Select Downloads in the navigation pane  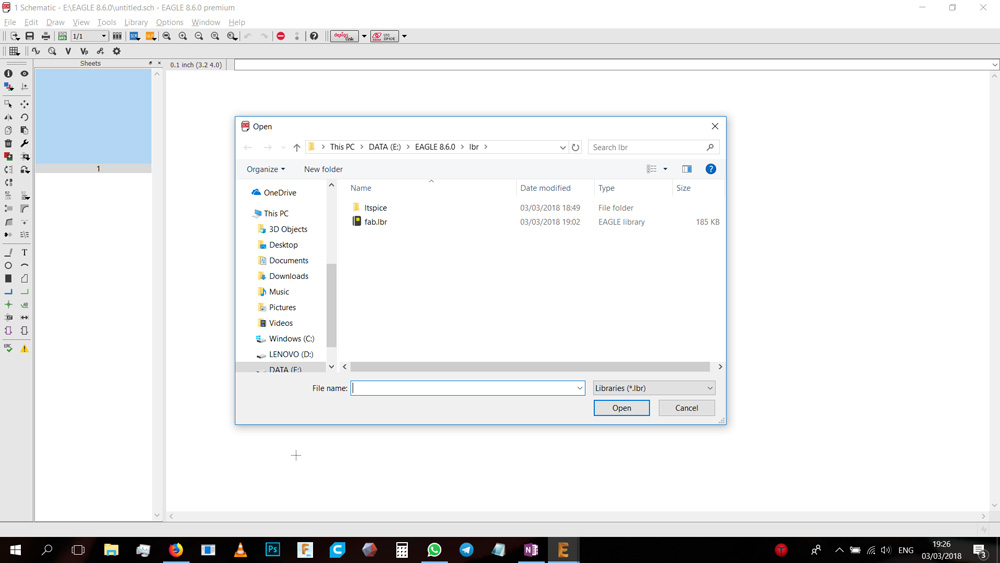[x=288, y=276]
